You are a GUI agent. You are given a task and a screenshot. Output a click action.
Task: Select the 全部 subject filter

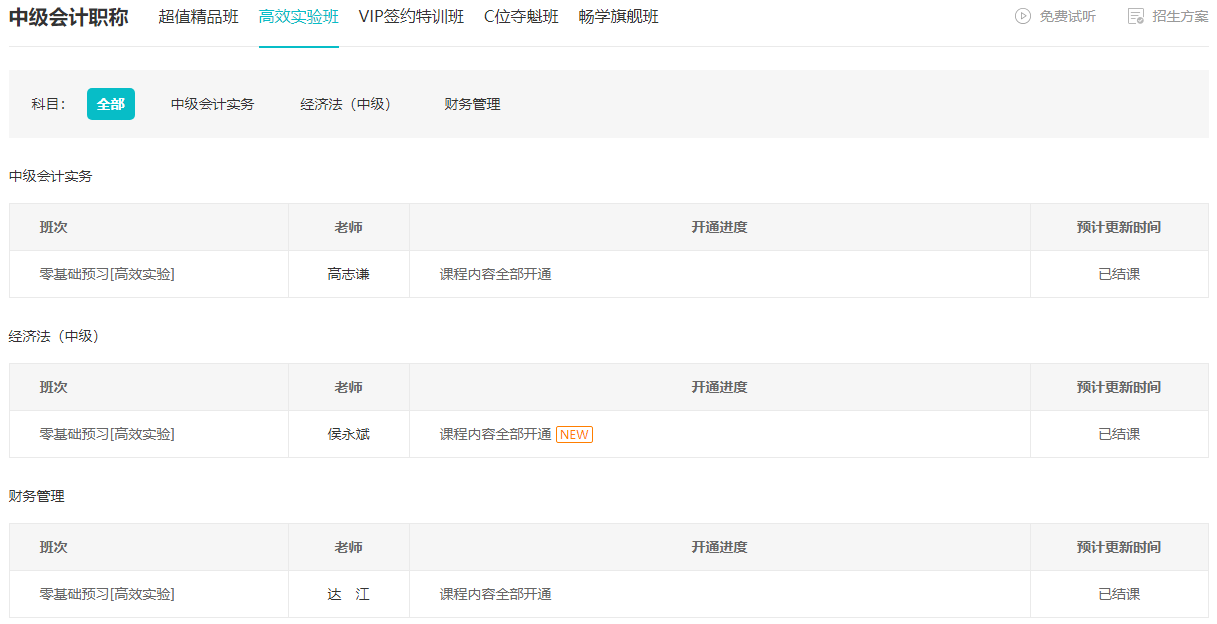point(111,104)
